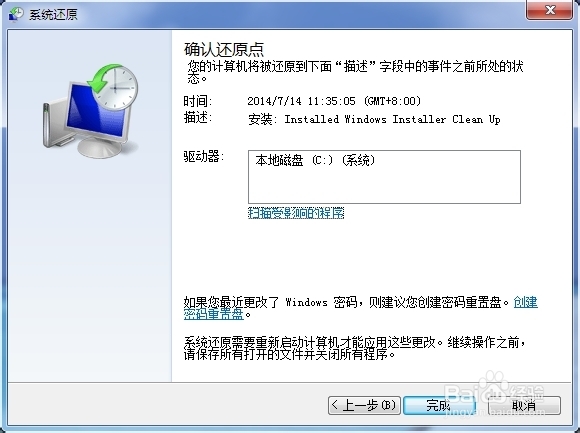Click the 描述 label

tap(198, 118)
